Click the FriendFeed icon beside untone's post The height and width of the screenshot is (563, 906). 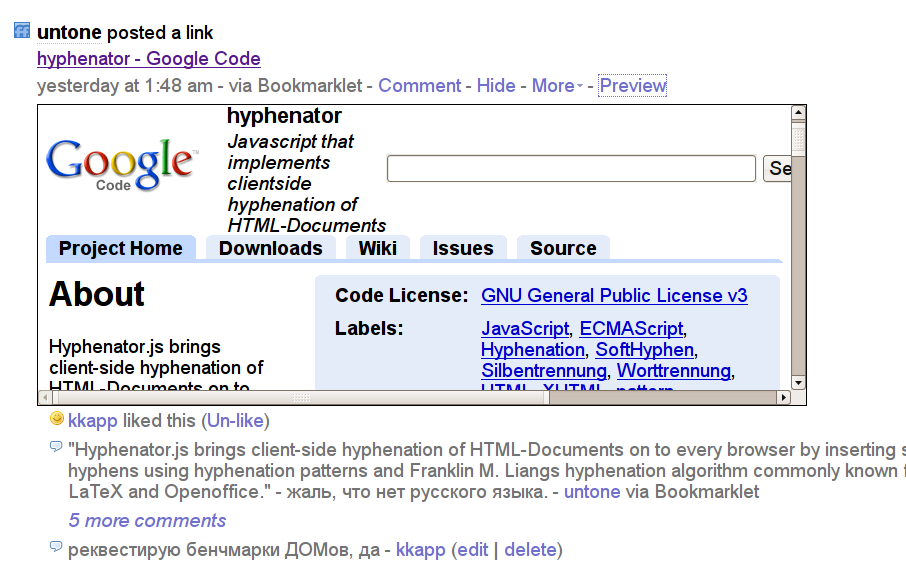[x=22, y=30]
